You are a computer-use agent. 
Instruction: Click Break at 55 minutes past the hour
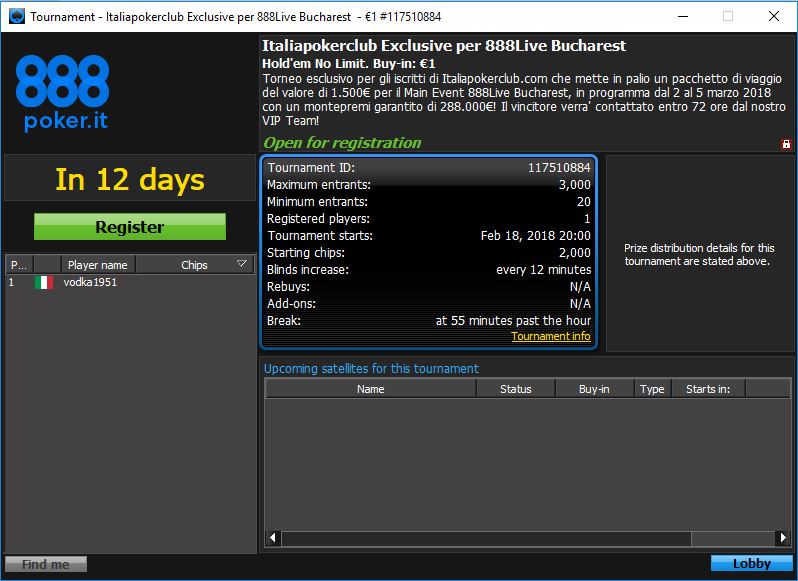click(x=513, y=321)
